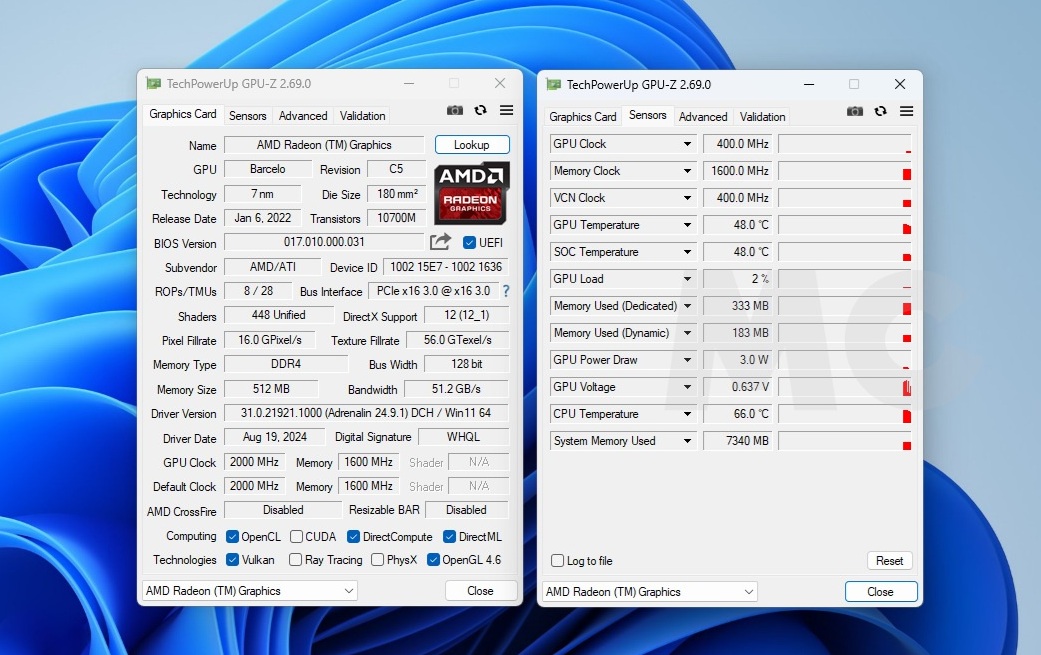
Task: Open the Validation tab in Sensors window
Action: coord(763,117)
